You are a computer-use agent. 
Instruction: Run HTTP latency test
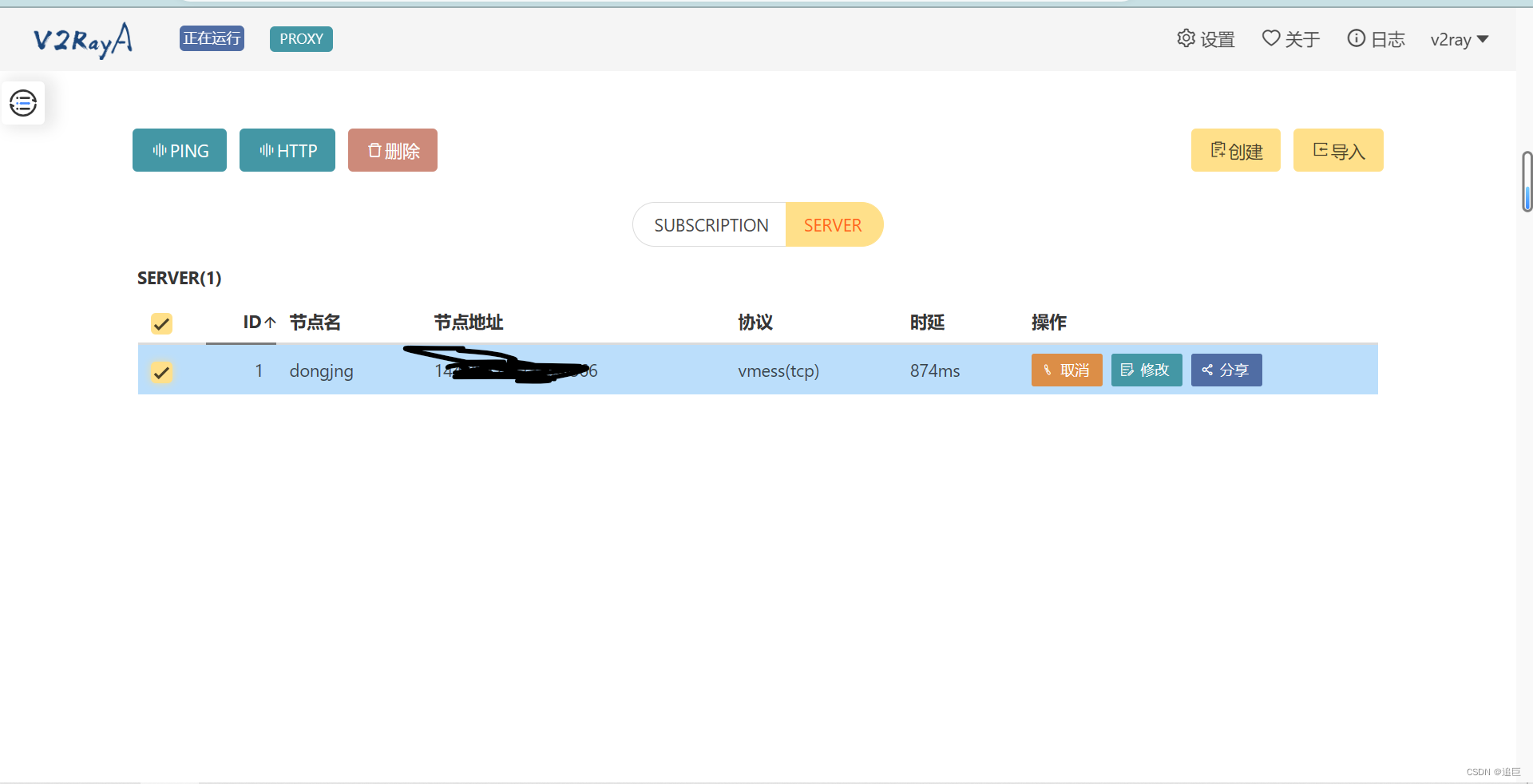click(x=287, y=150)
